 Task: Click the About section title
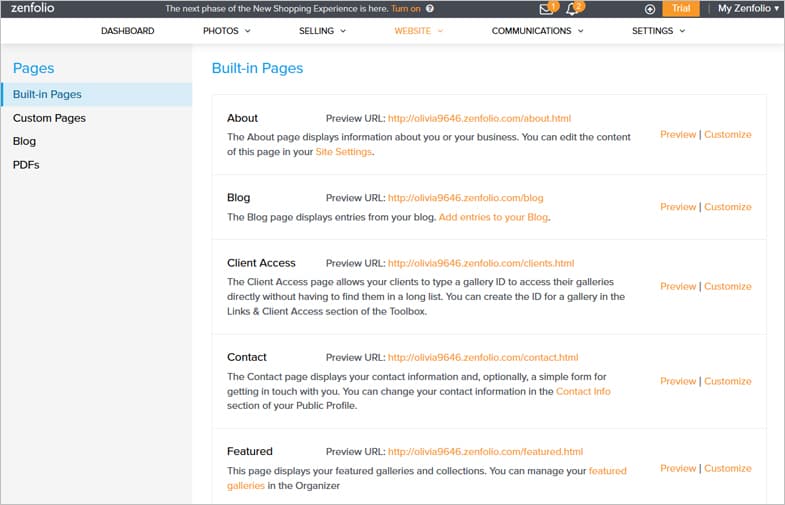point(242,118)
